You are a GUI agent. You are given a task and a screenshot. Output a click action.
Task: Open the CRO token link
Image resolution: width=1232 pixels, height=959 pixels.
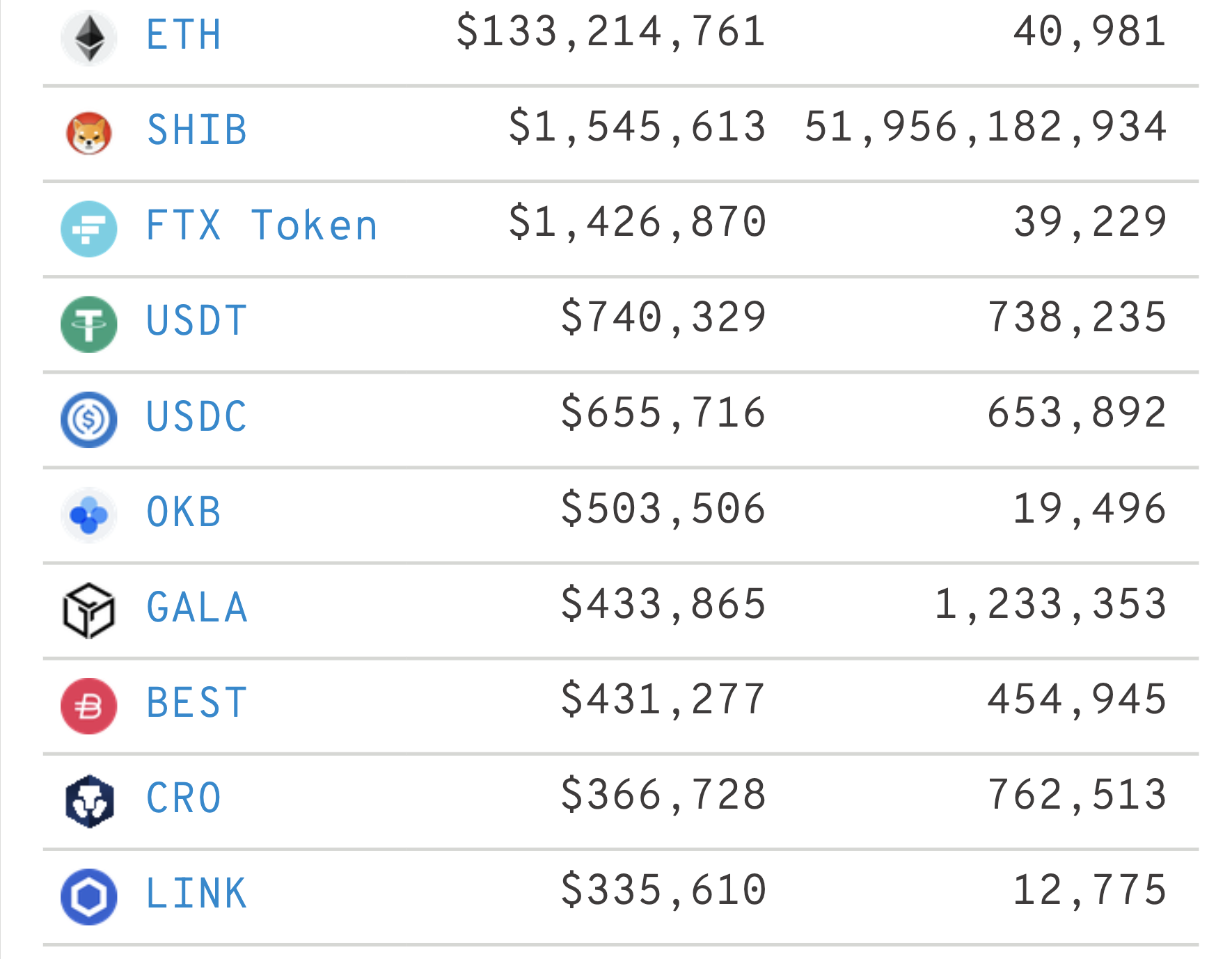point(184,798)
